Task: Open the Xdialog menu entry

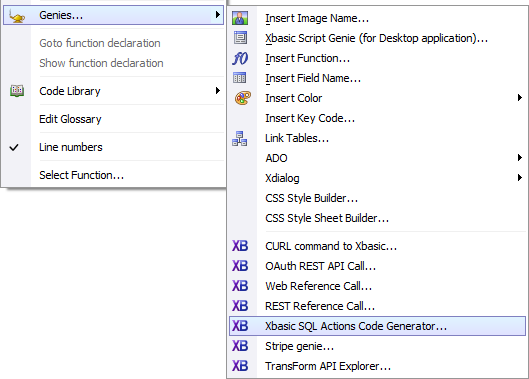Action: (x=377, y=178)
